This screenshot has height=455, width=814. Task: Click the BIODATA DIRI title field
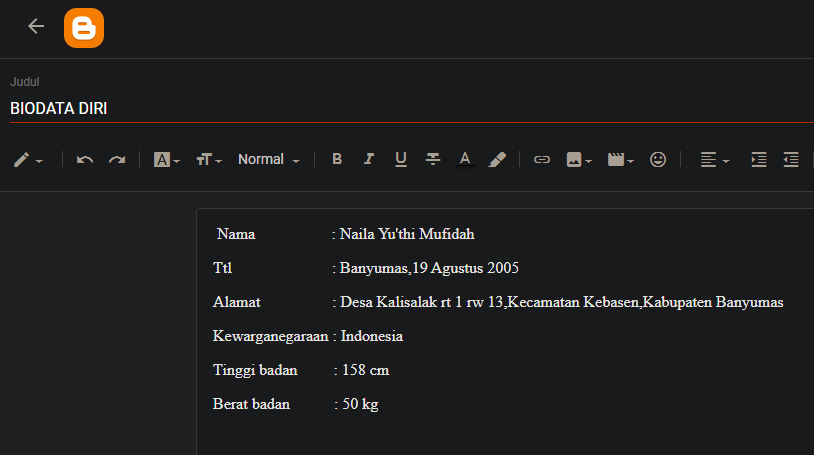412,109
